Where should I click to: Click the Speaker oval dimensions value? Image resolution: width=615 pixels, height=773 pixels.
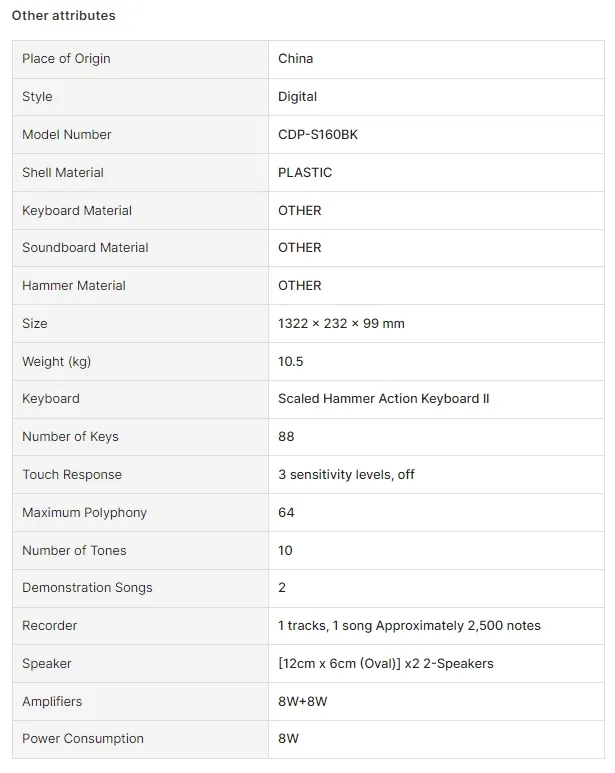tap(385, 664)
